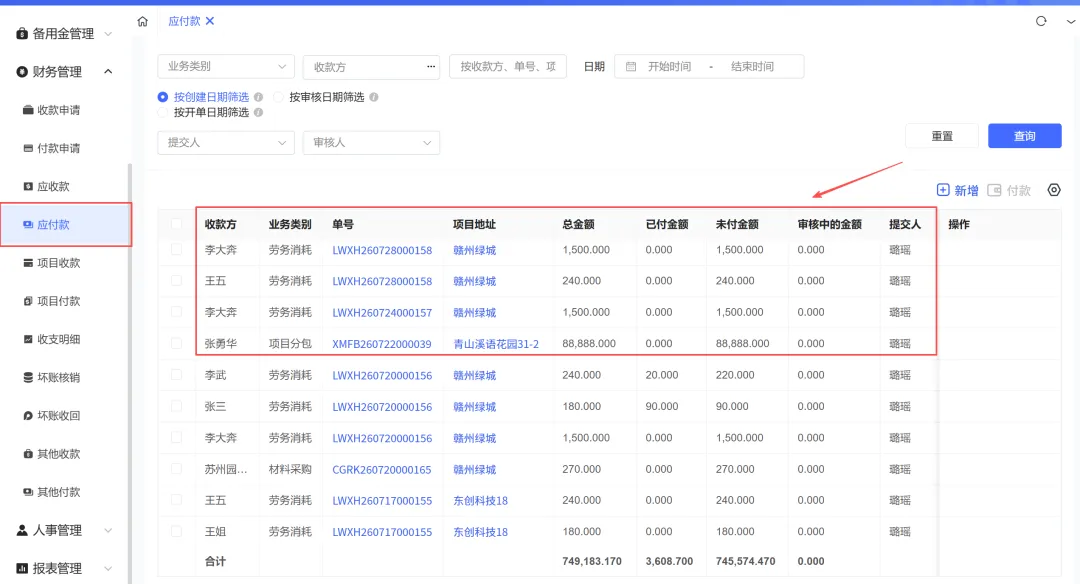Click the 总金额 column header
This screenshot has width=1080, height=584.
tap(578, 225)
